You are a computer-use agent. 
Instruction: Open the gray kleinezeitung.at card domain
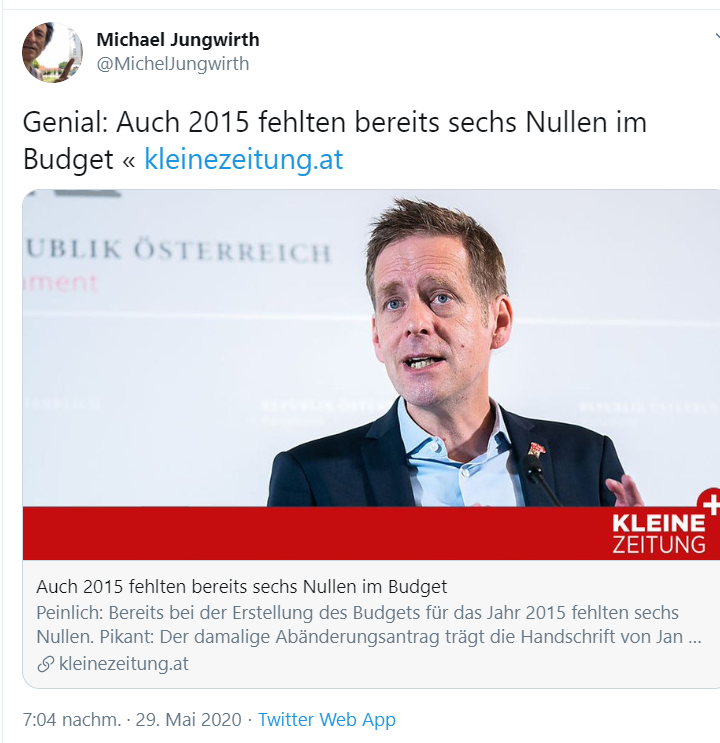(x=124, y=664)
